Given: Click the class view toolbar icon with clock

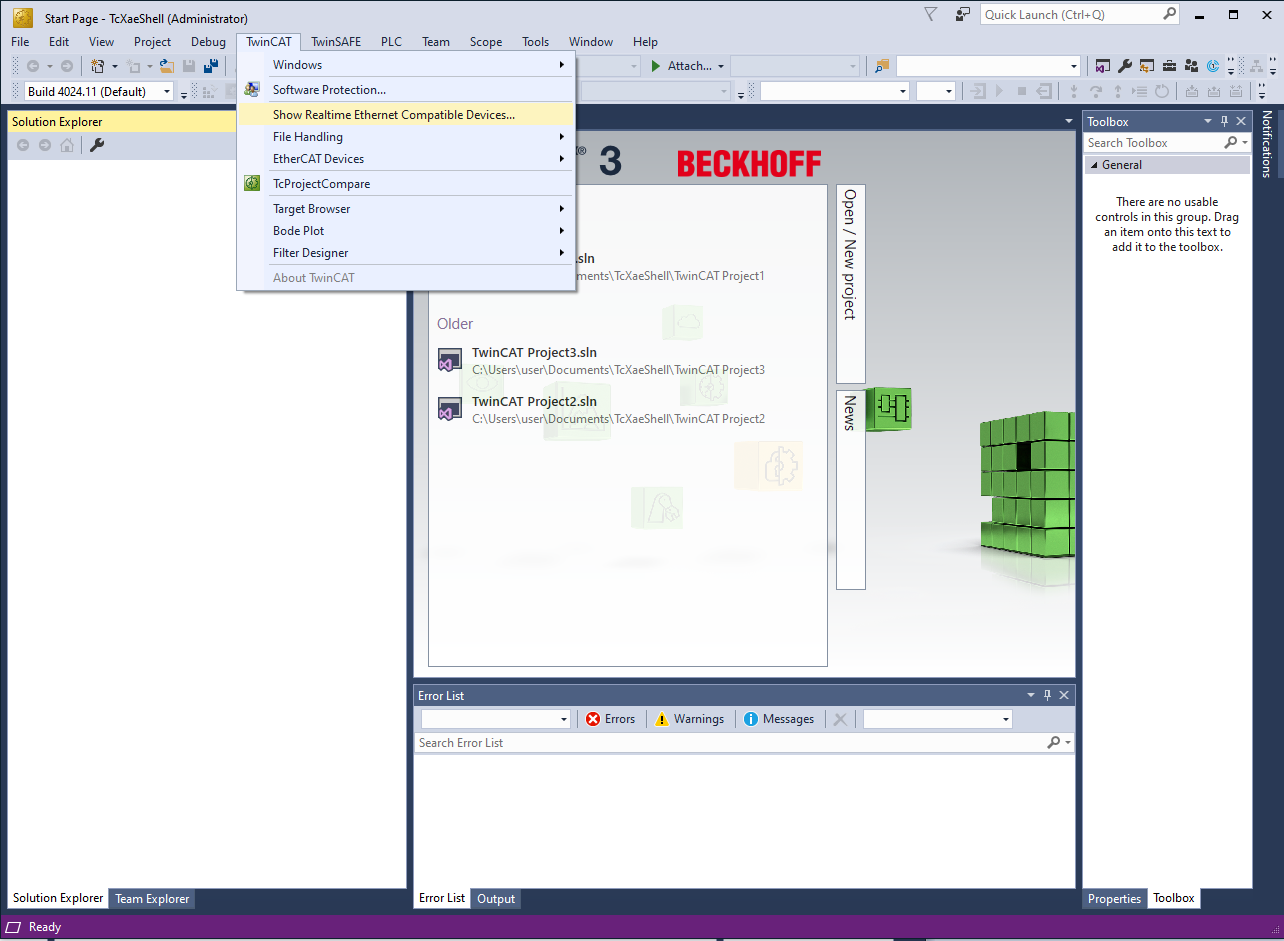Looking at the screenshot, I should (x=1213, y=66).
